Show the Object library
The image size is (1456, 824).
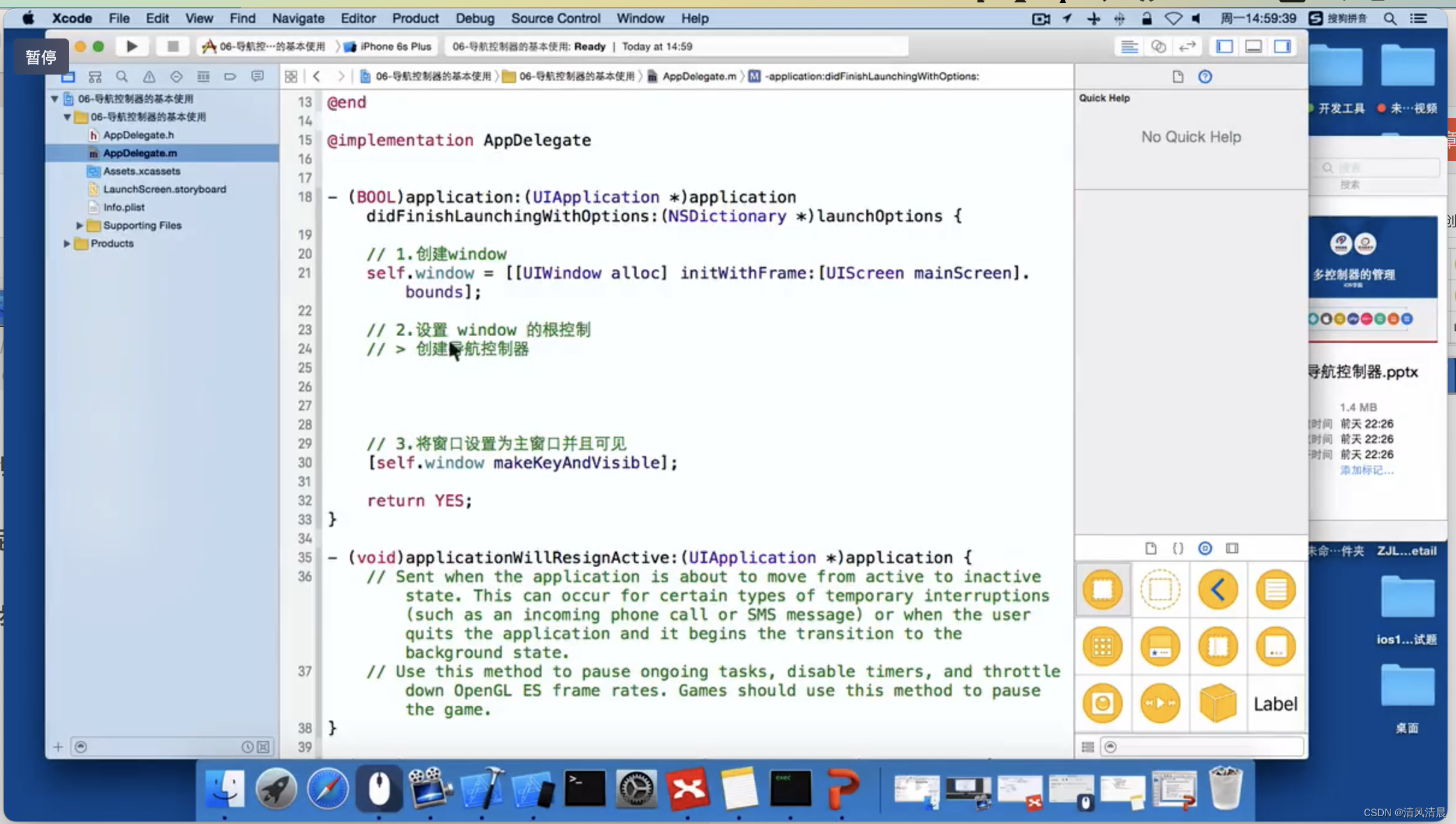click(1205, 549)
